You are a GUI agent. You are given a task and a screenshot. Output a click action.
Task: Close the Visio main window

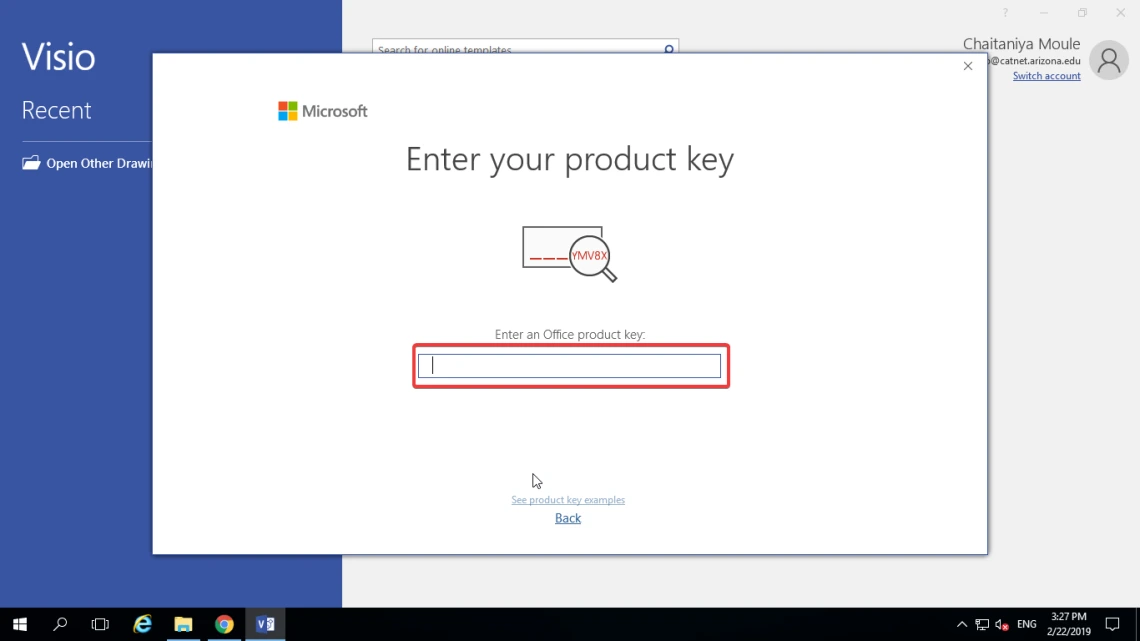(1120, 12)
